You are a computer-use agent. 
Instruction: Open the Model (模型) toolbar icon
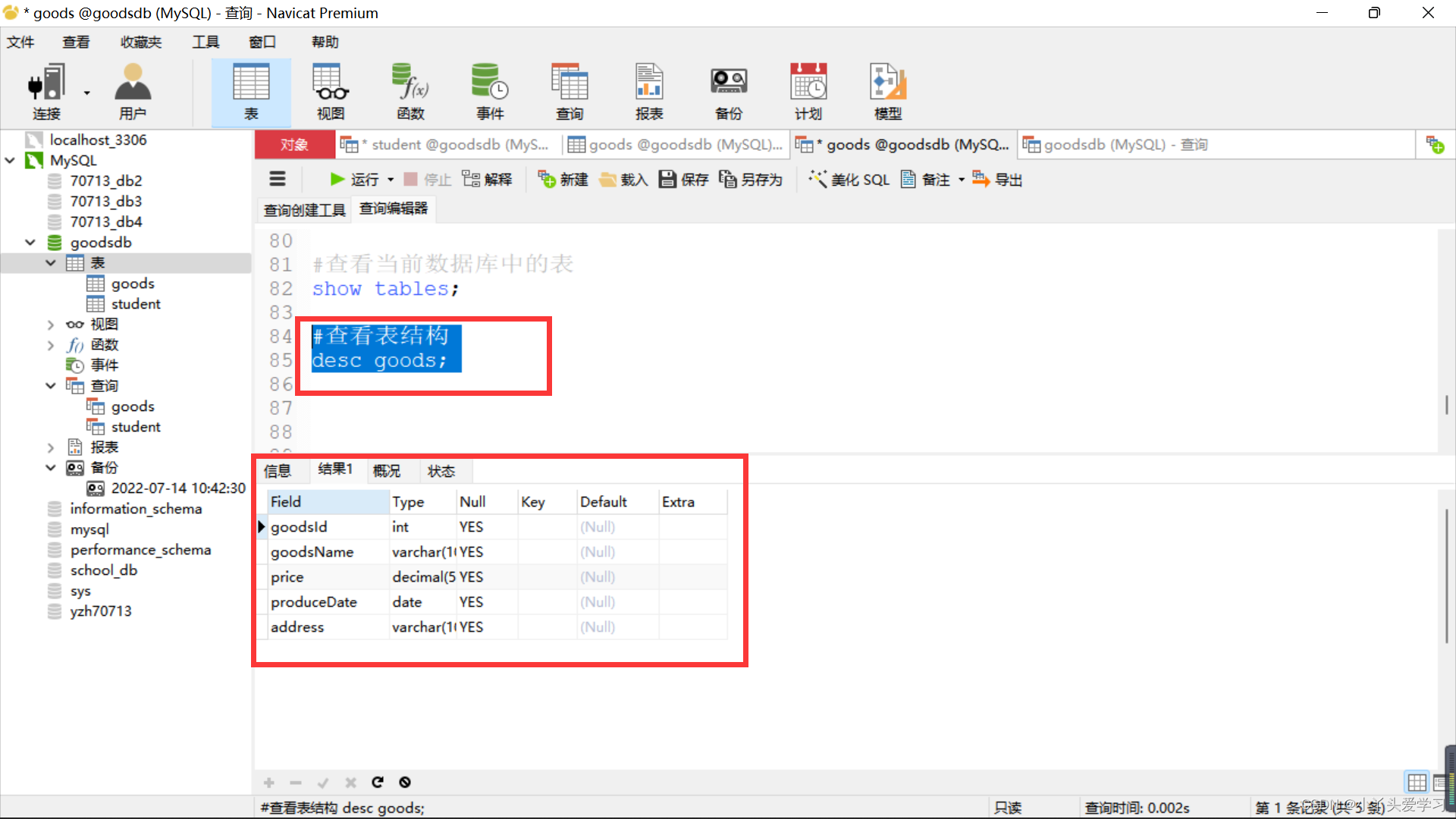[888, 91]
